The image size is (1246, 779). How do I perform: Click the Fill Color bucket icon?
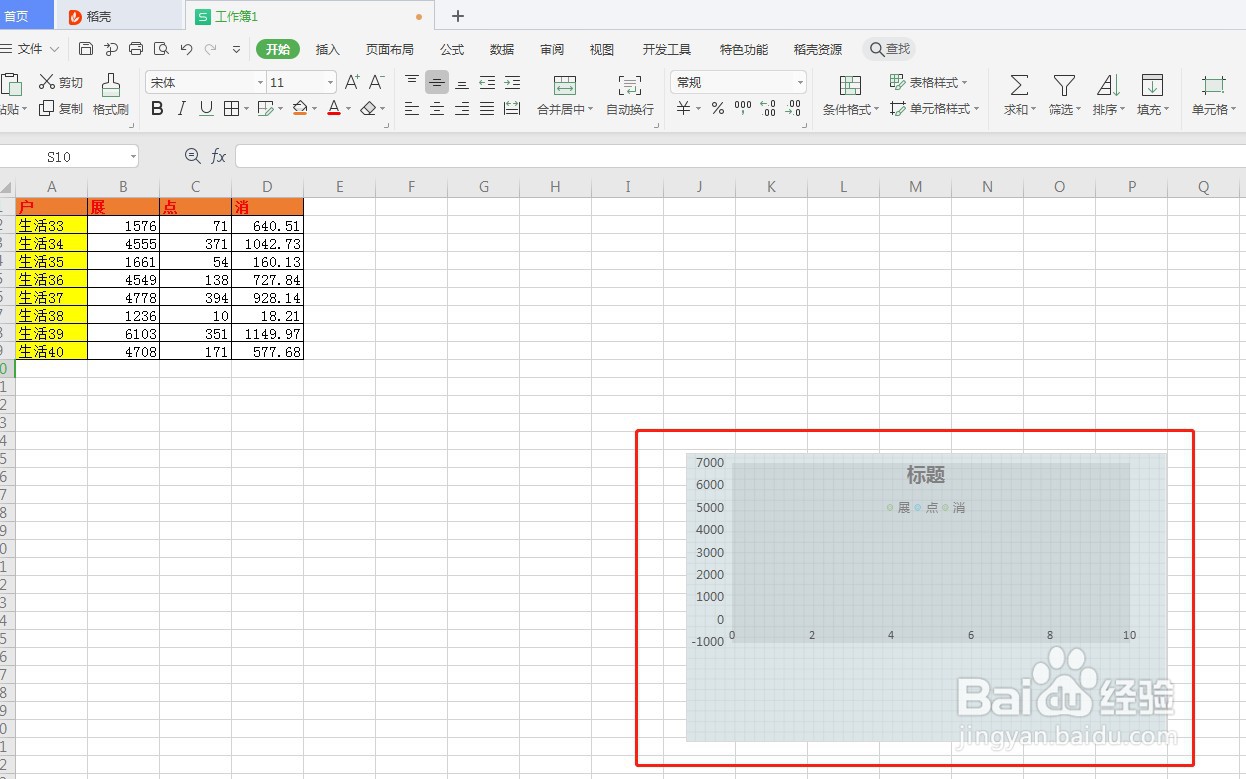point(299,108)
